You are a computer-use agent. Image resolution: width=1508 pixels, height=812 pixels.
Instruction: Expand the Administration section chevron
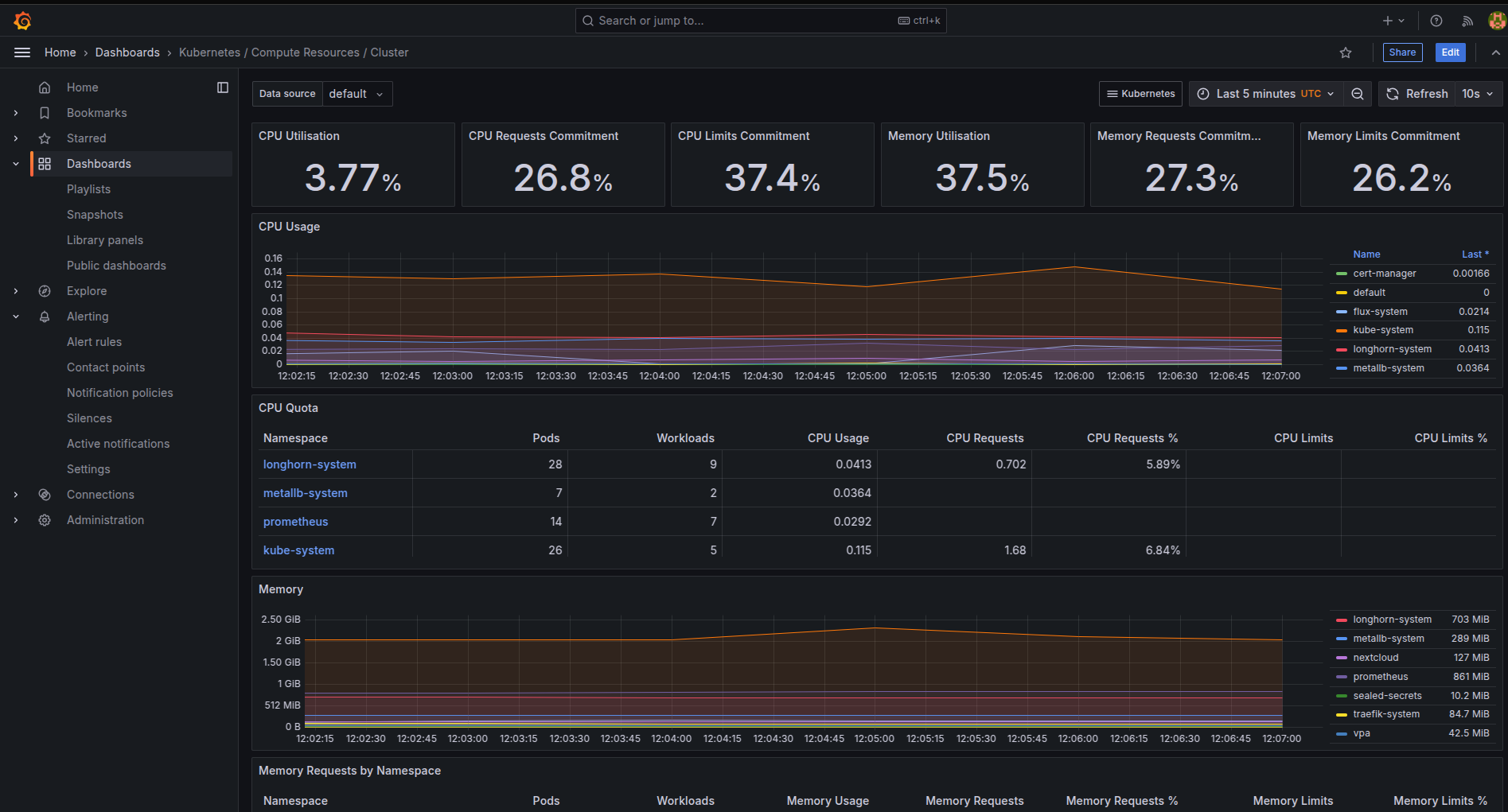(16, 520)
